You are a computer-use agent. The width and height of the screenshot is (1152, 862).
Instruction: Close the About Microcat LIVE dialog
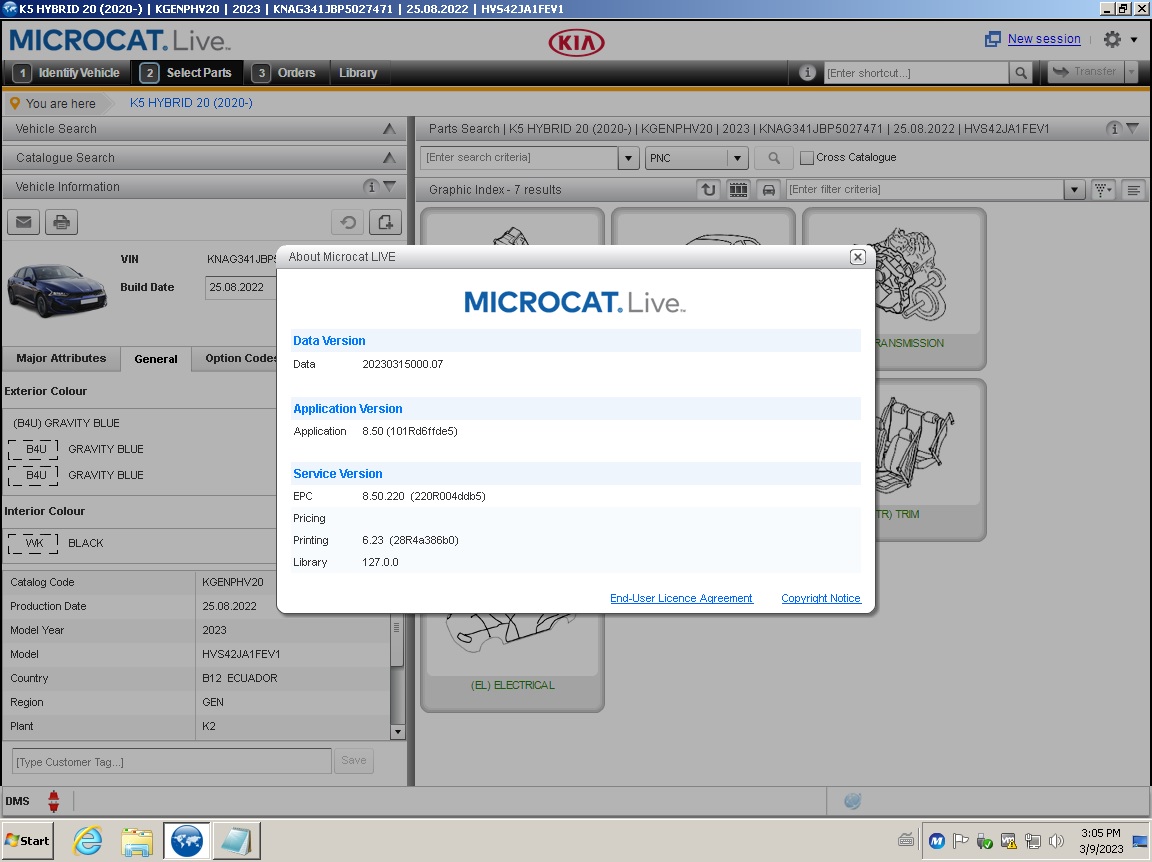pyautogui.click(x=857, y=256)
